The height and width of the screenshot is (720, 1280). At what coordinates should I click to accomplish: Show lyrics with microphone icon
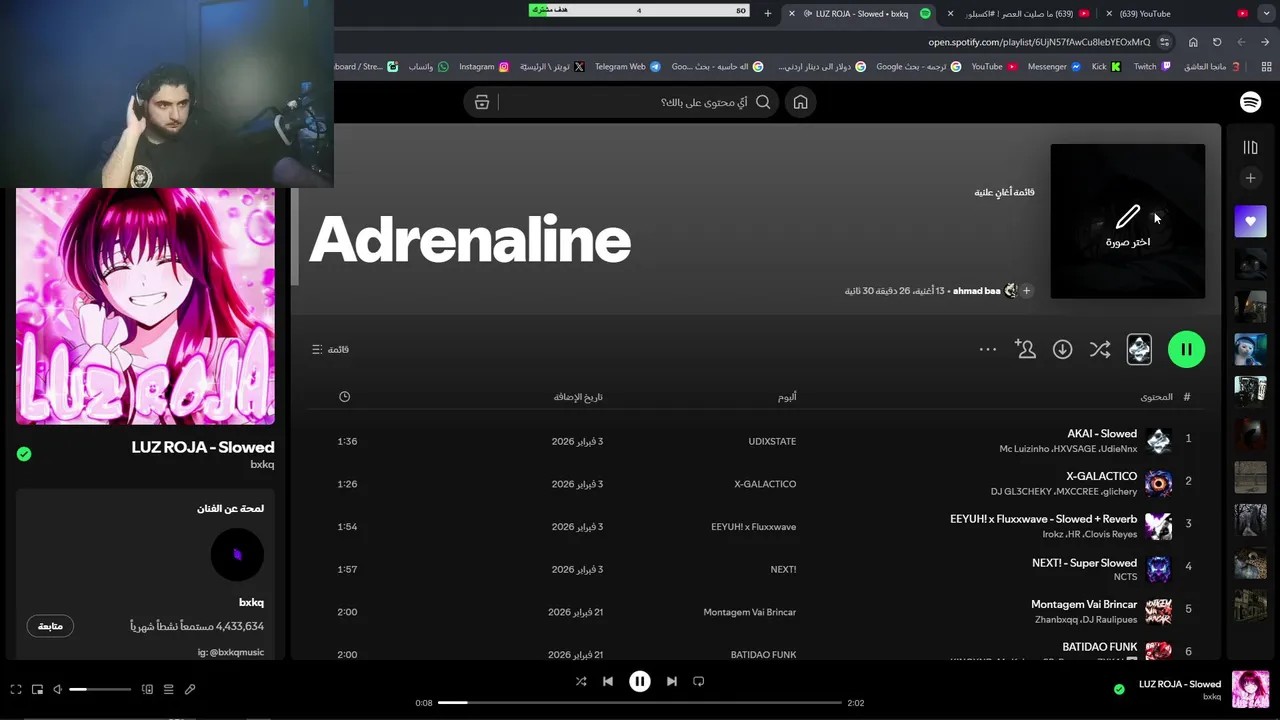tap(190, 689)
